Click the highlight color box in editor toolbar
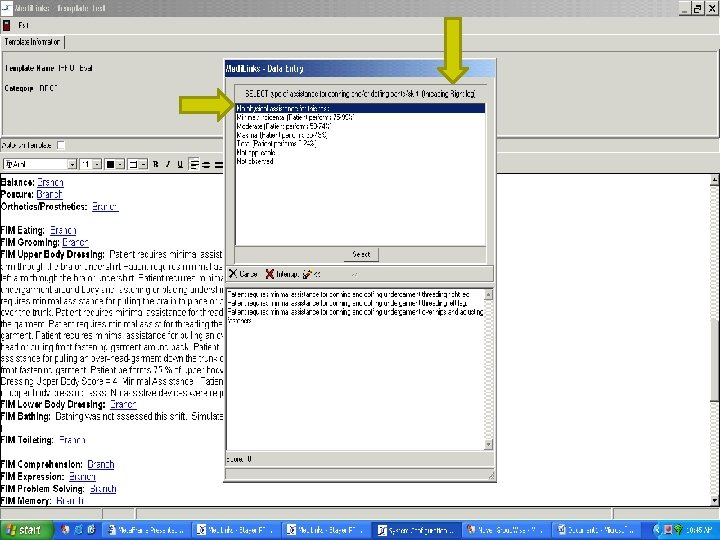 (x=133, y=164)
